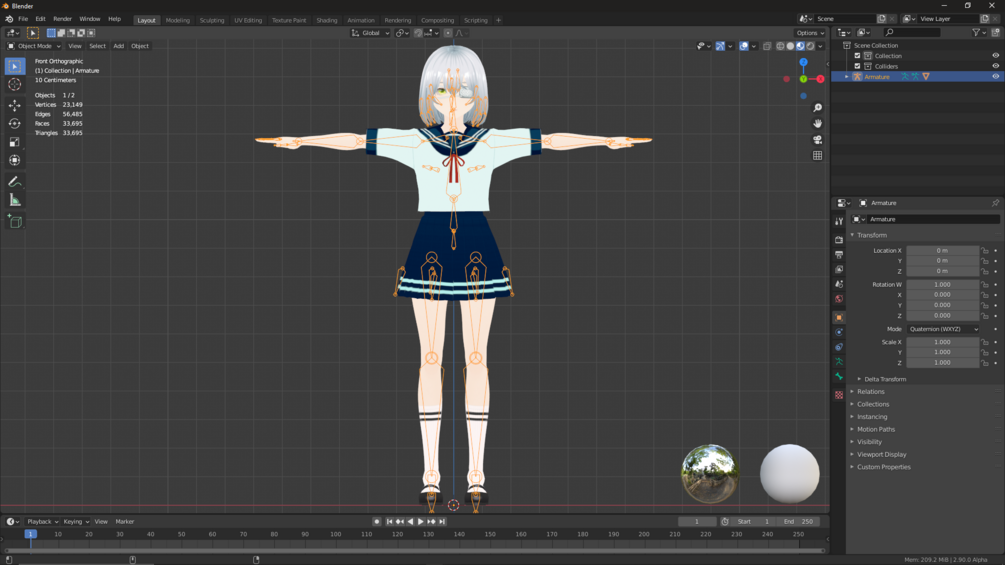1005x565 pixels.
Task: Open the View Layer properties tab
Action: (839, 269)
